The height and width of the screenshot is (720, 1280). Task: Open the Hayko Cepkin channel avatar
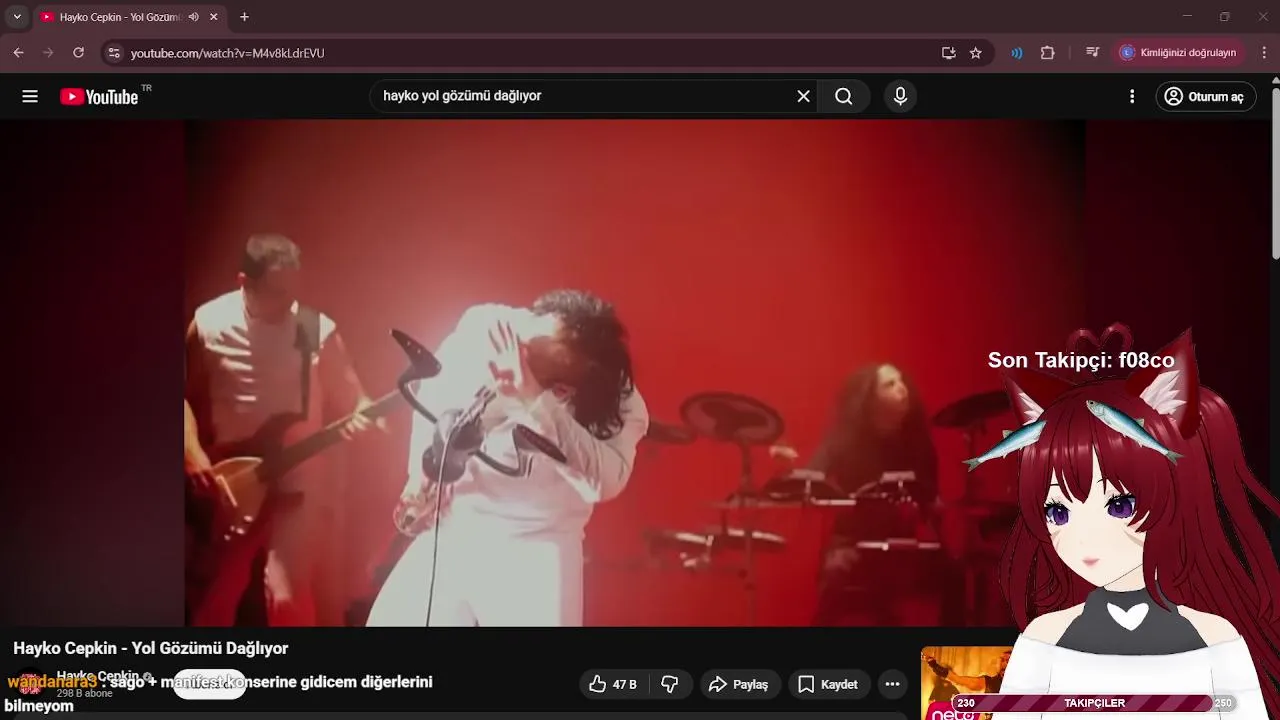(x=30, y=684)
